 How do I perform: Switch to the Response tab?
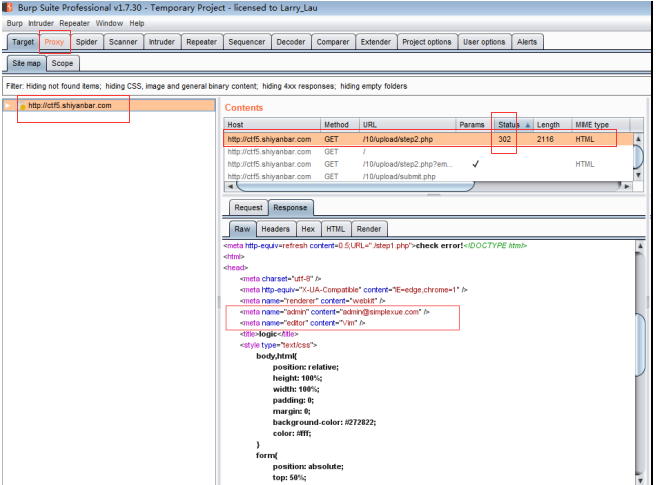coord(290,208)
